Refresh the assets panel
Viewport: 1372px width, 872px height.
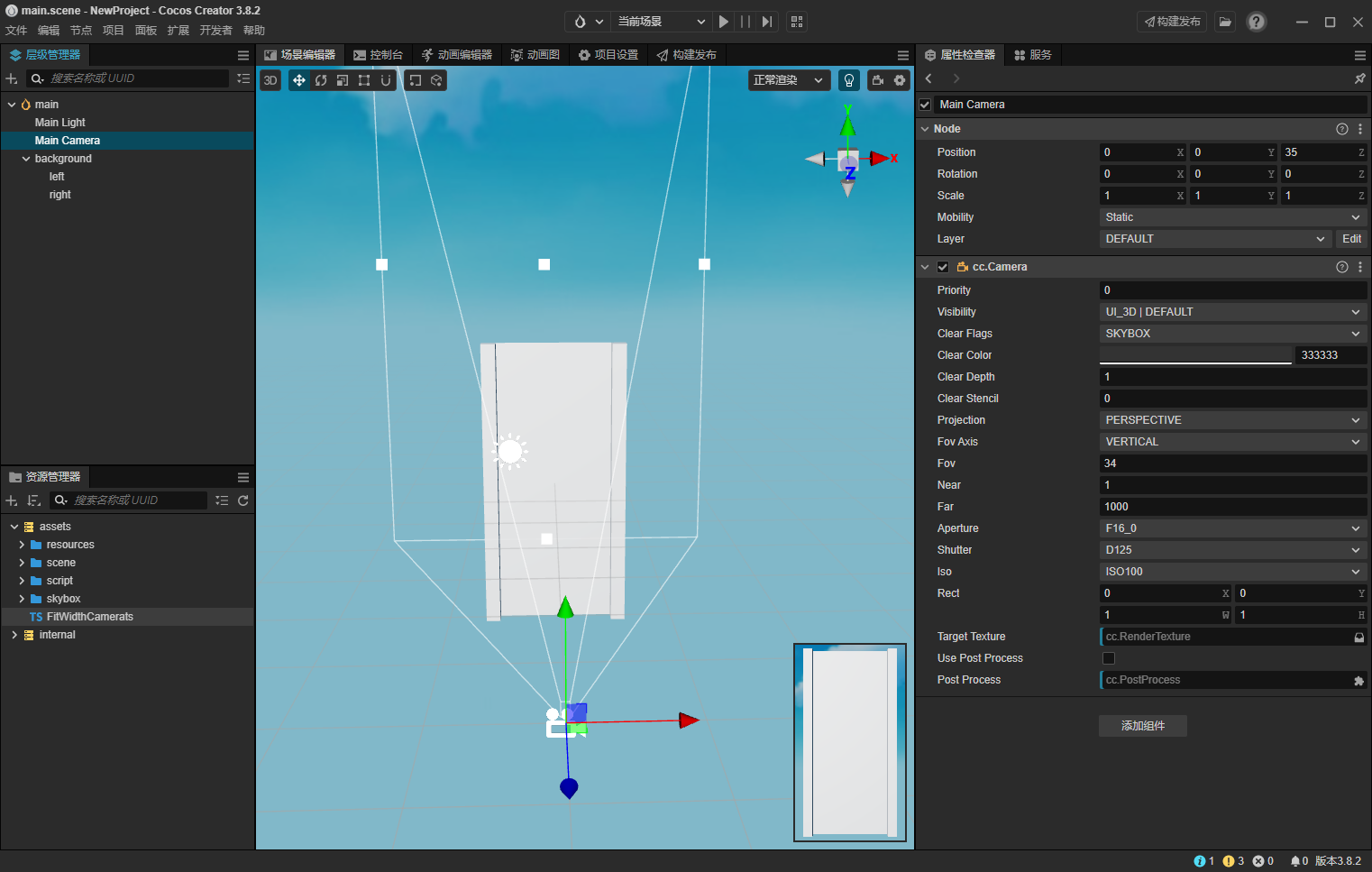(243, 500)
